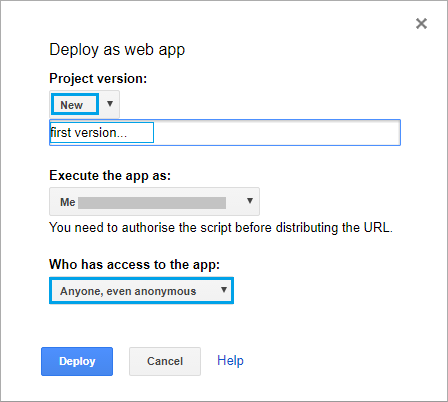Click the 'Project version:' label
Screen dimensions: 448x402
[x=98, y=79]
